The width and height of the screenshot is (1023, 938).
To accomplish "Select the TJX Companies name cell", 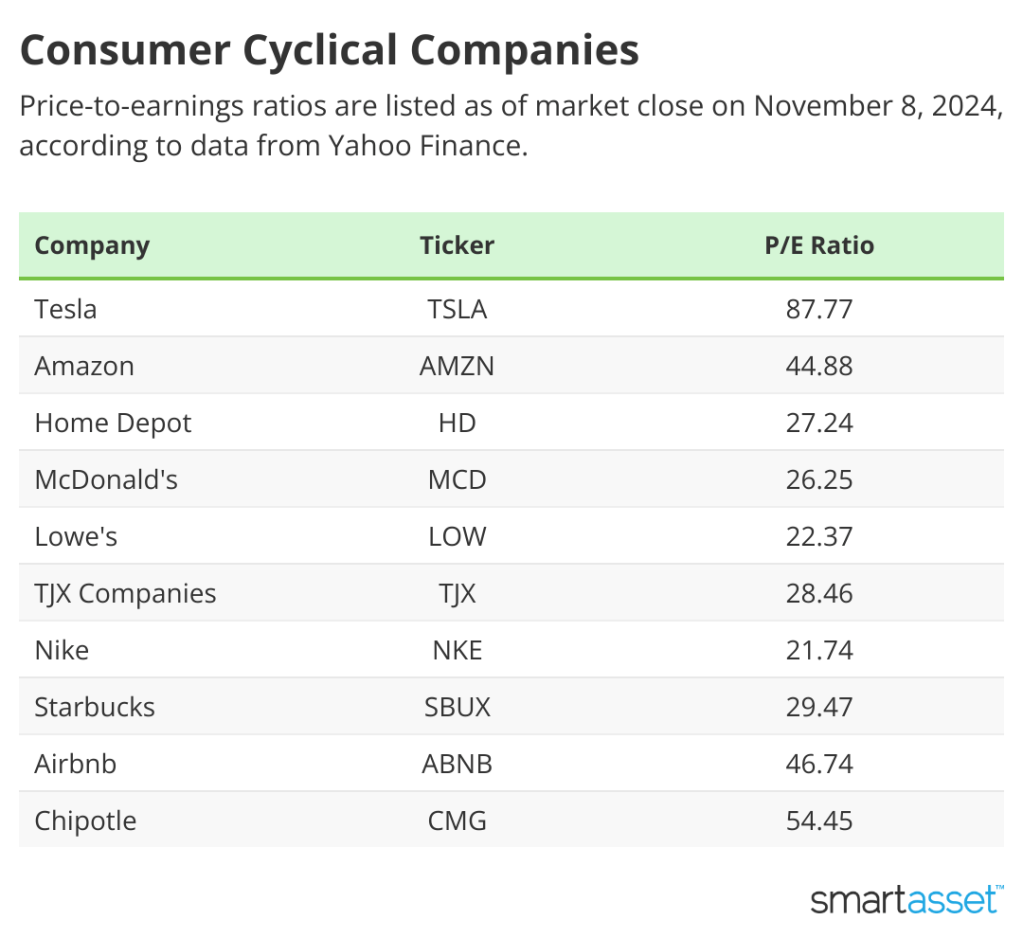I will (125, 594).
